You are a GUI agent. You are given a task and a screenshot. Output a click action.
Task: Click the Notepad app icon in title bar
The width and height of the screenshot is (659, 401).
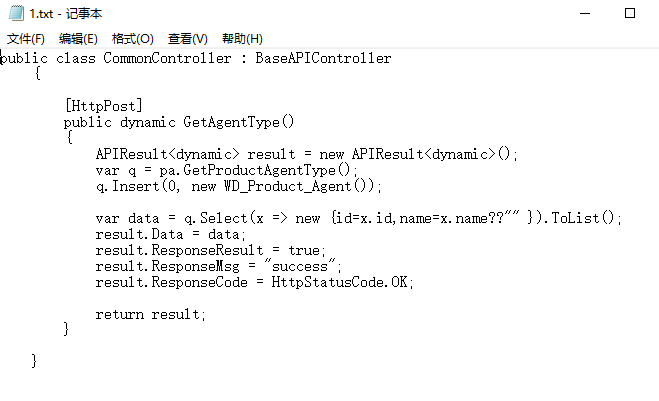click(x=16, y=13)
